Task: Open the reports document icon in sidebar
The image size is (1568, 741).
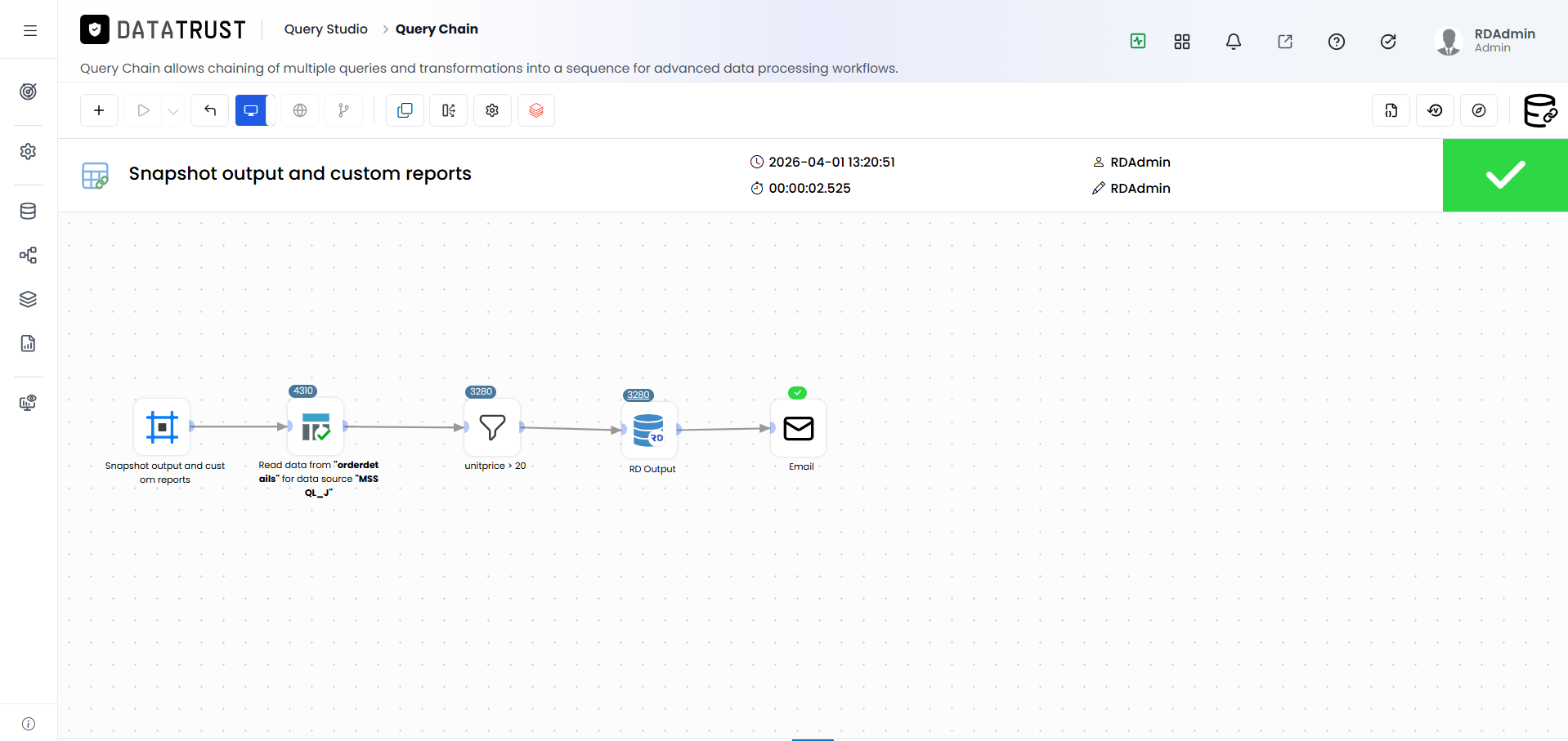Action: pyautogui.click(x=29, y=343)
